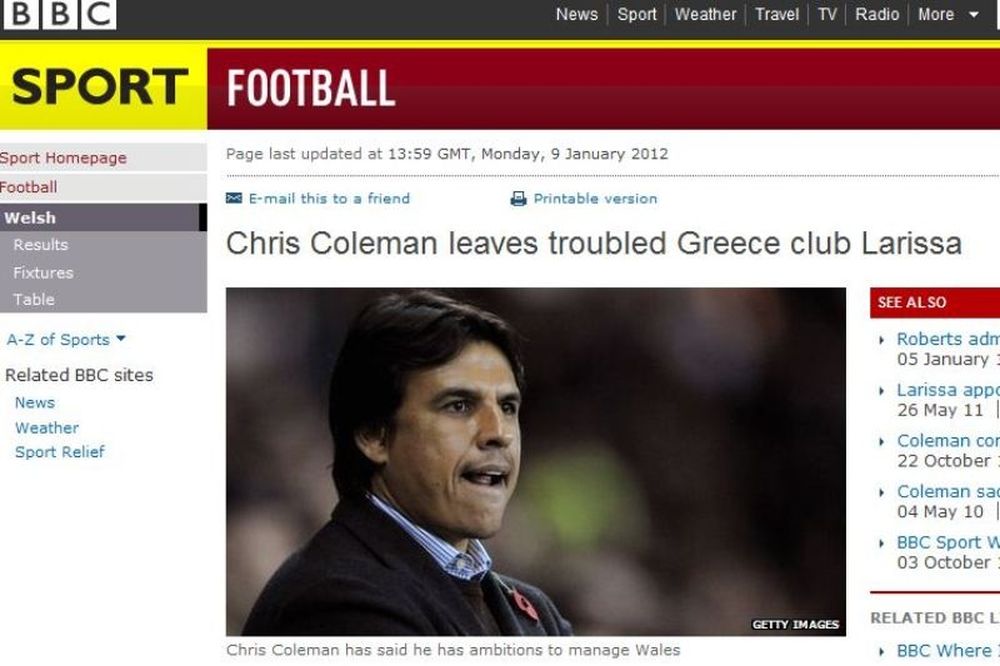Click the envelope icon for e-mail sharing

[x=234, y=198]
